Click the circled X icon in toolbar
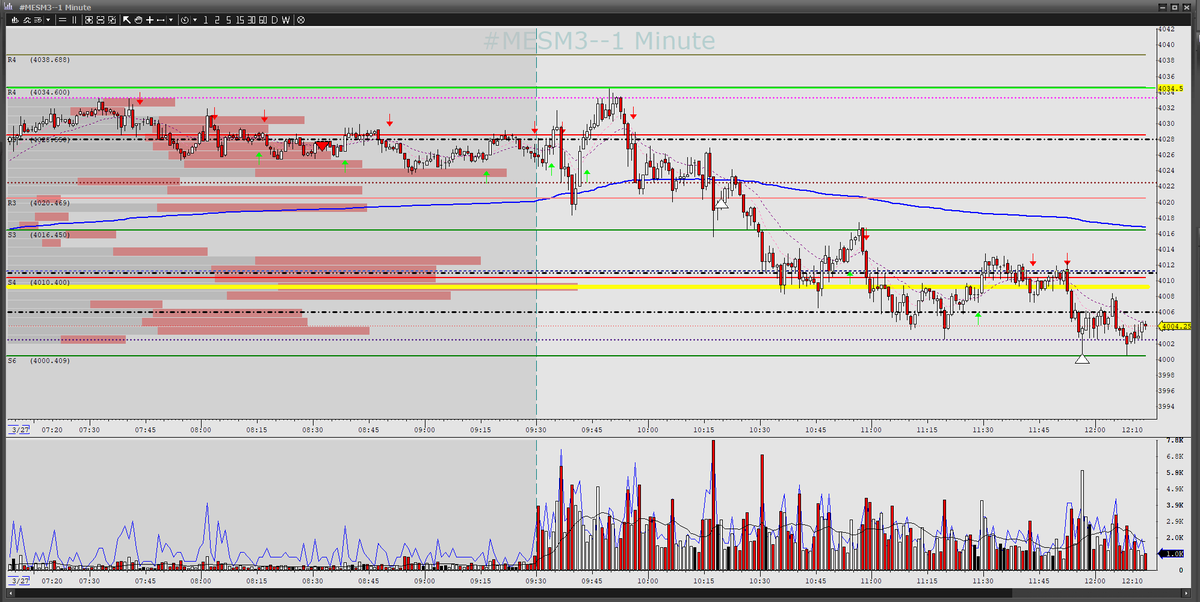Viewport: 1200px width, 602px height. click(x=301, y=20)
